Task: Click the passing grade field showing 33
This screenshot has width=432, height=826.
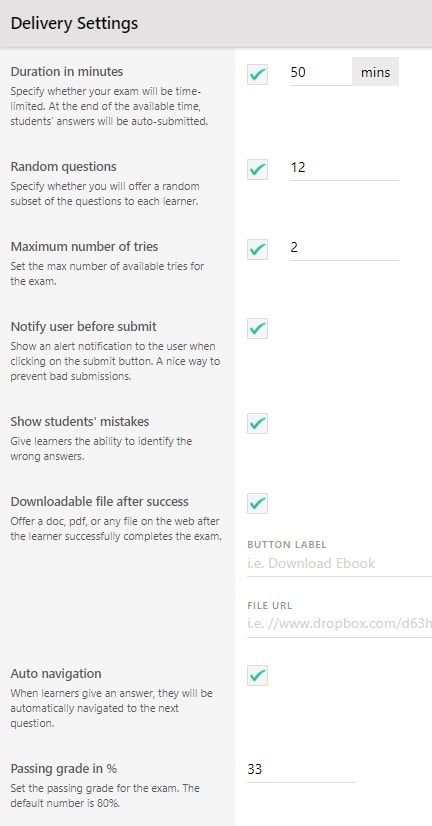Action: coord(301,770)
